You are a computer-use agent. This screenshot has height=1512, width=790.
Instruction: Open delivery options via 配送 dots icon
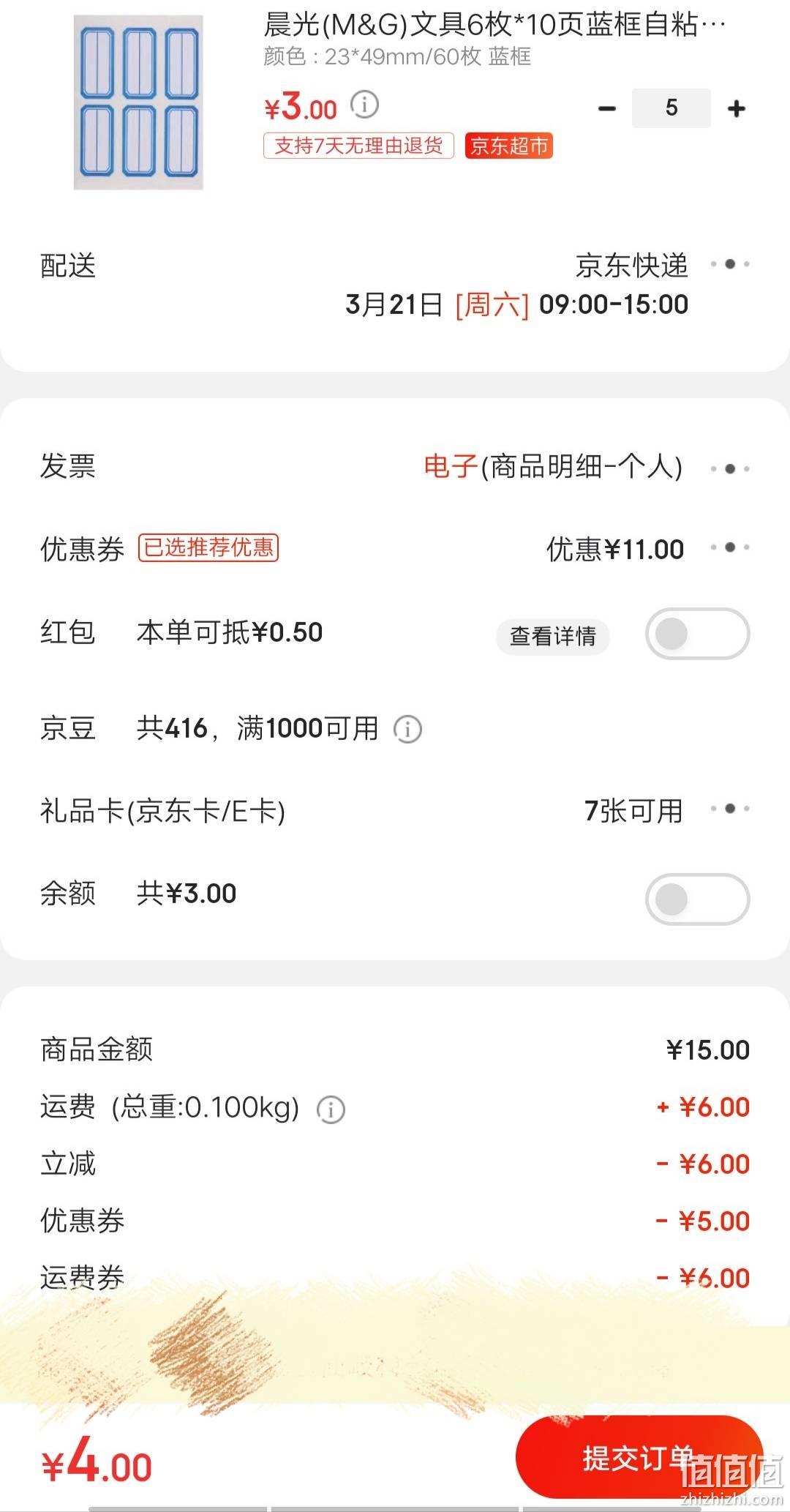pyautogui.click(x=730, y=264)
